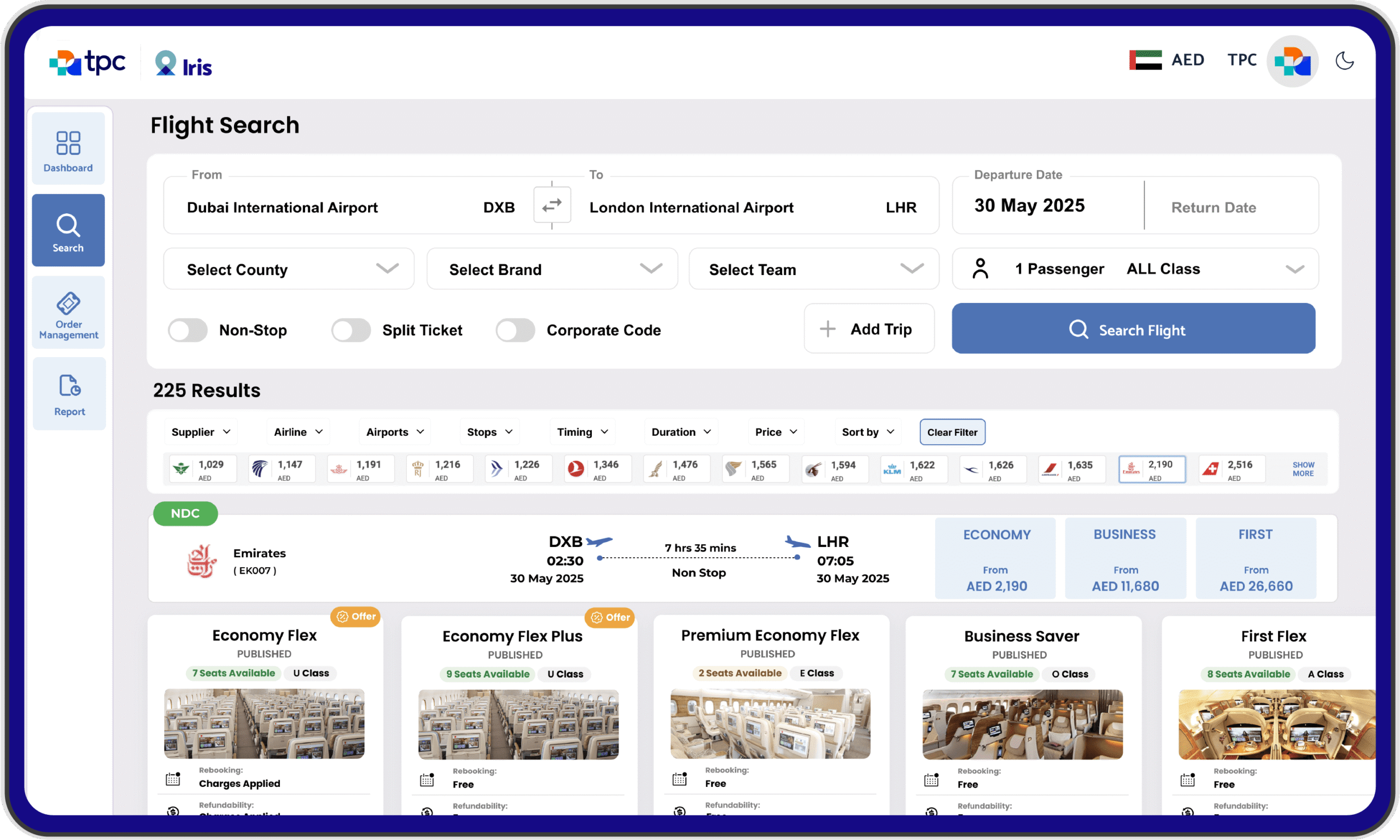Screen dimensions: 1400x840
Task: Click the Premium Economy Flex cabin image
Action: click(769, 724)
